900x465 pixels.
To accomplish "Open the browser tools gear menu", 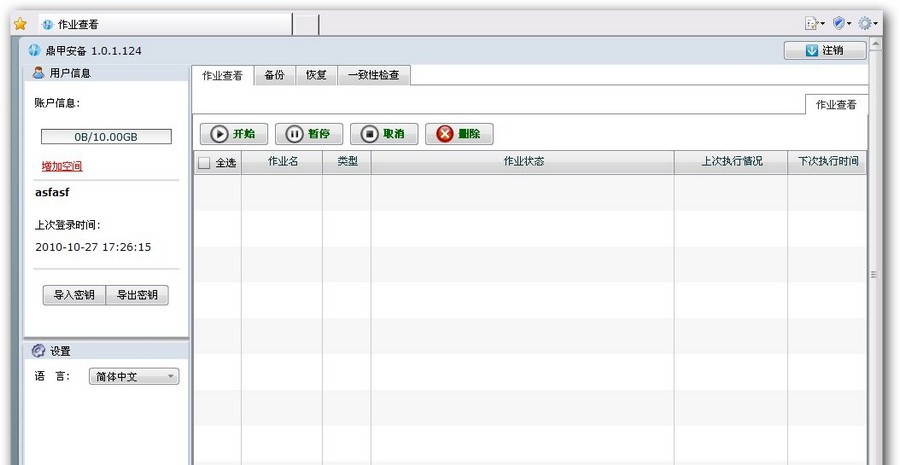I will pyautogui.click(x=867, y=24).
